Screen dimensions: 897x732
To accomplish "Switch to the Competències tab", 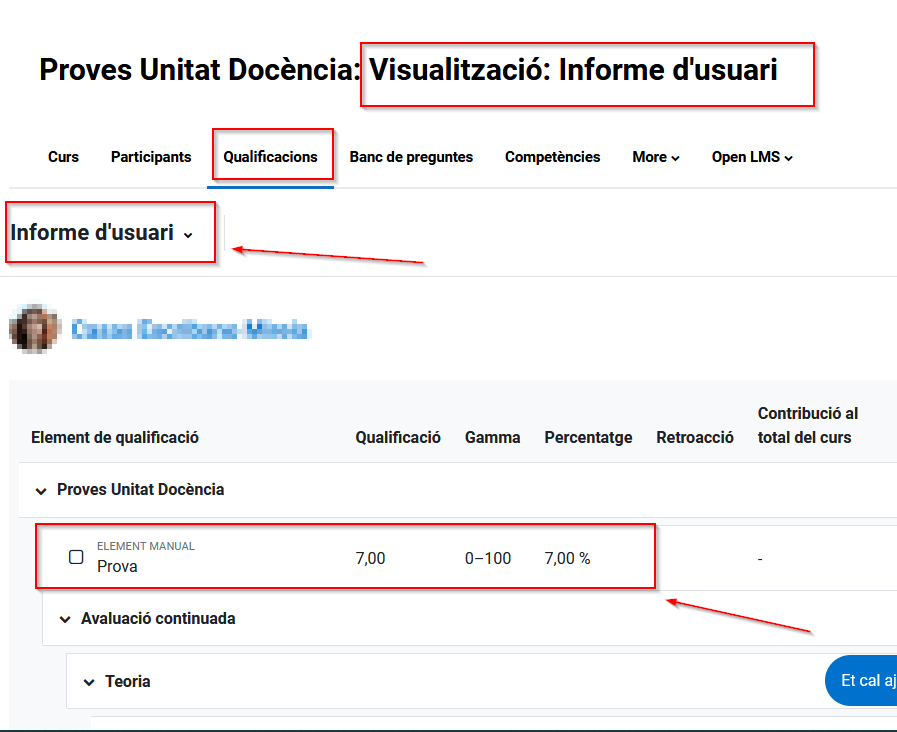I will [552, 157].
